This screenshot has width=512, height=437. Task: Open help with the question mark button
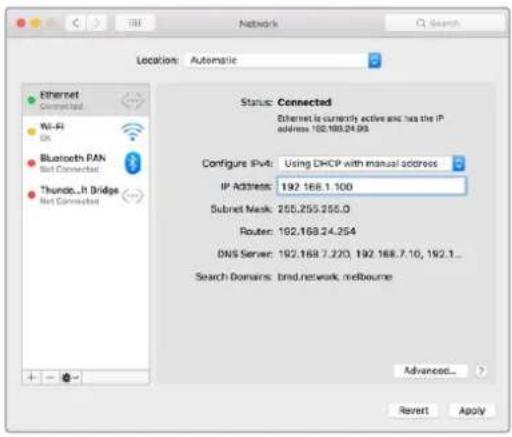point(481,370)
